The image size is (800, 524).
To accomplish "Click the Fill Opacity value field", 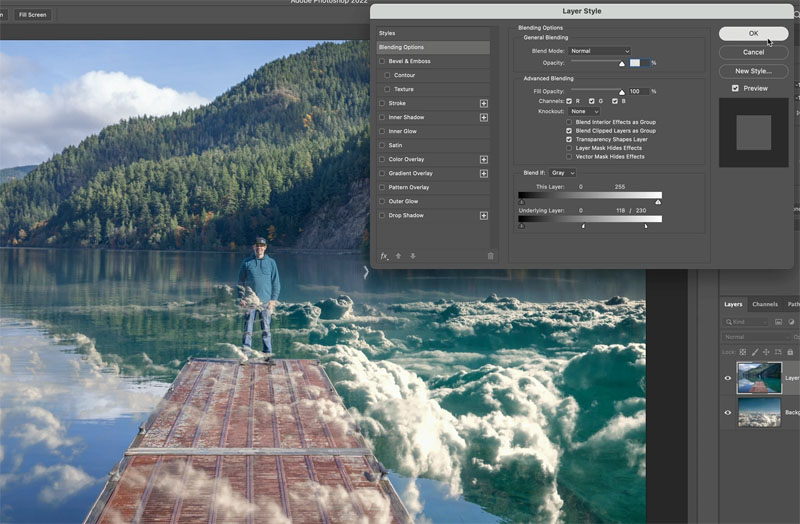I will 639,91.
